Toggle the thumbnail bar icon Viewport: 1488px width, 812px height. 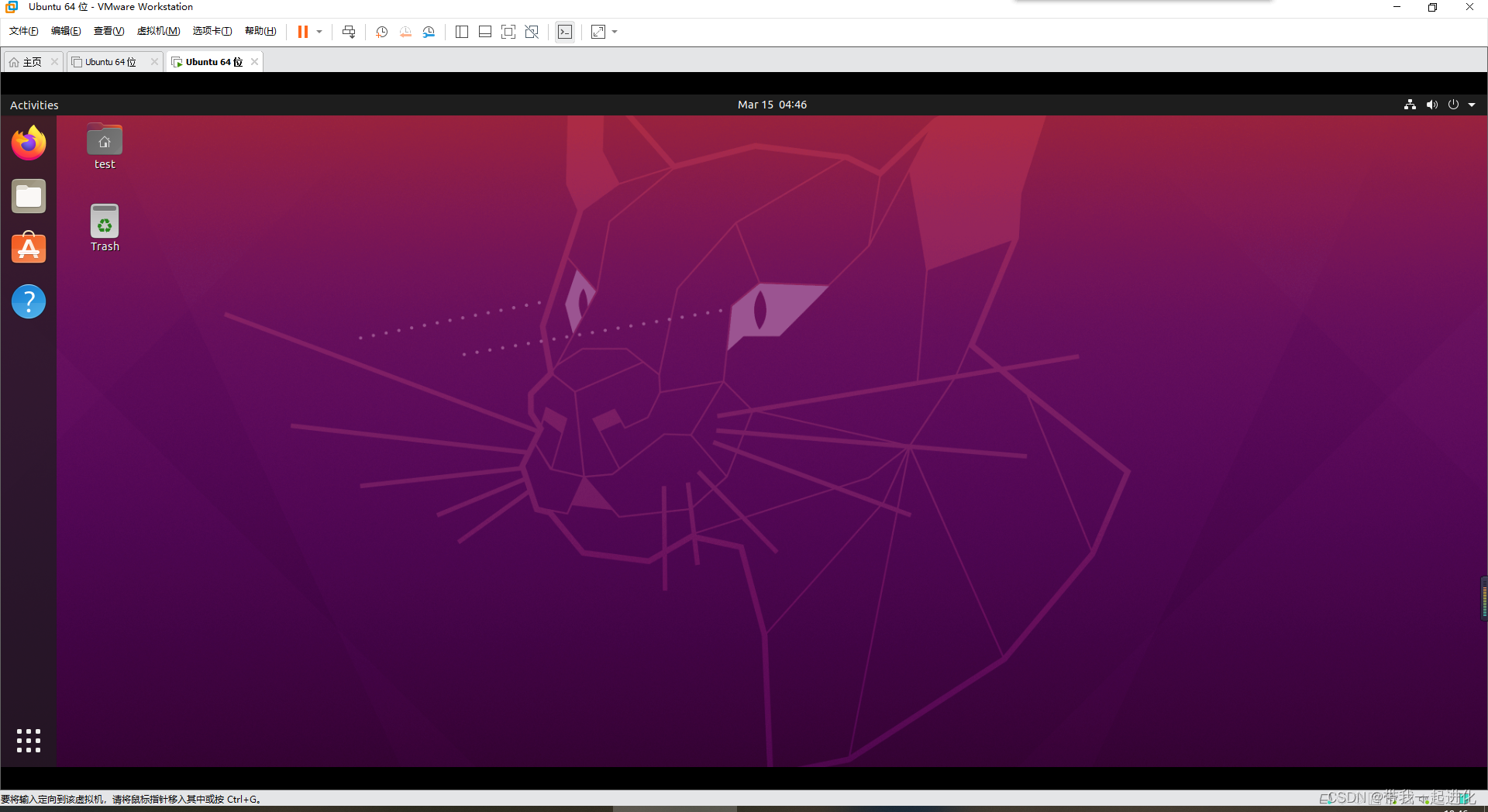(485, 32)
